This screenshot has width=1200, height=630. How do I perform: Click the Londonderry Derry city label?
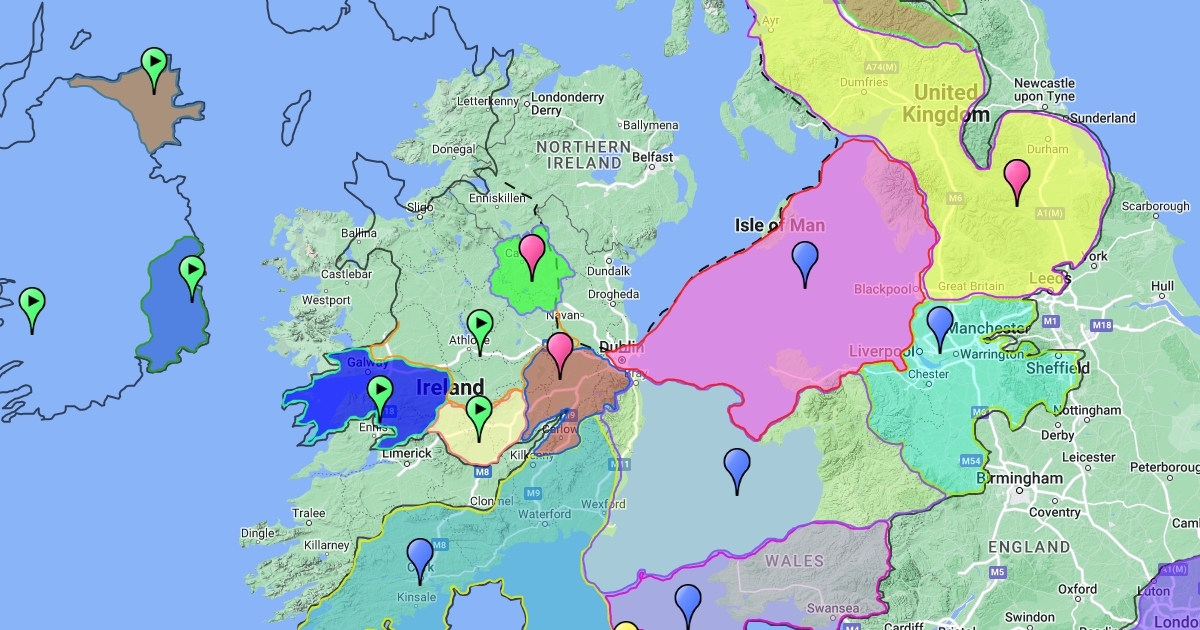567,104
